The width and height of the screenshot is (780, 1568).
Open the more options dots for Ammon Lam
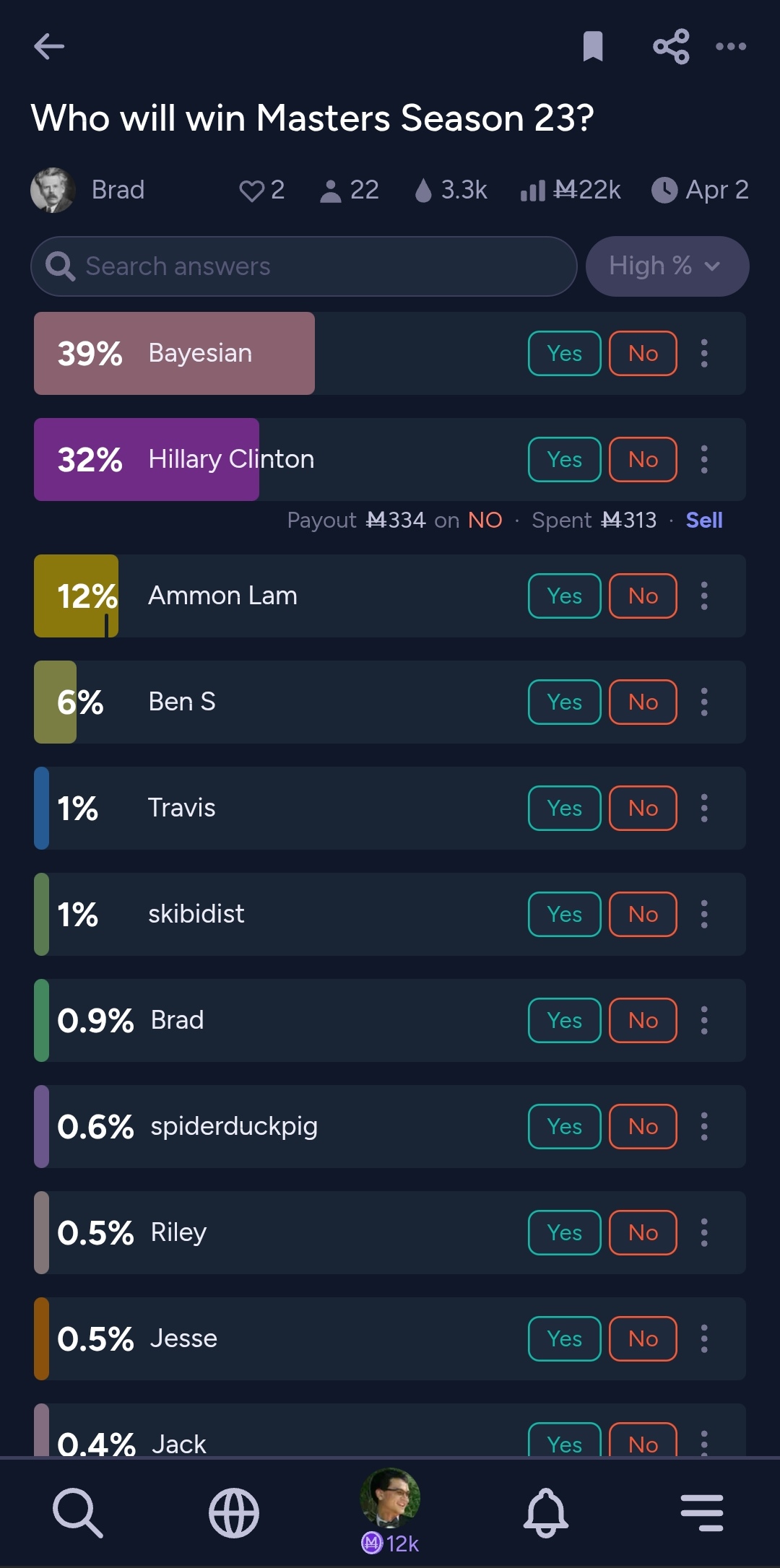coord(704,596)
